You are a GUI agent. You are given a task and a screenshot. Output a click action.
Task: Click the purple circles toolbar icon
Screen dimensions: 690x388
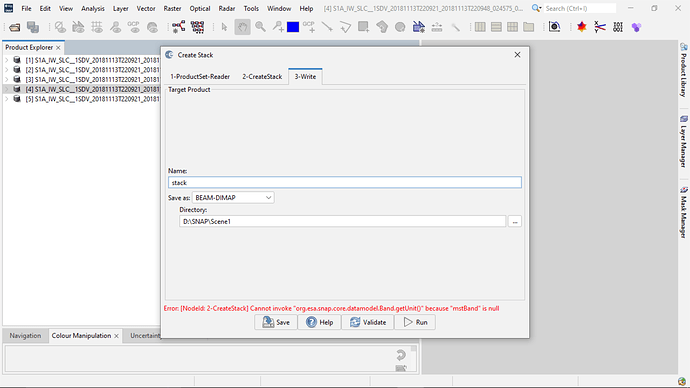(636, 27)
